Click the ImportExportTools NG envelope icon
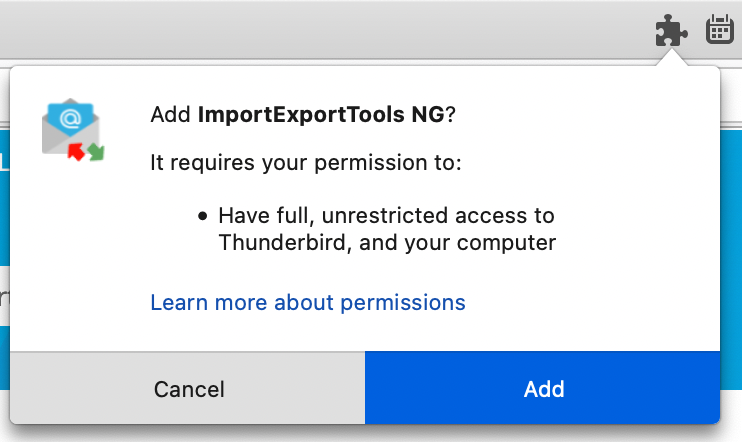 [73, 129]
